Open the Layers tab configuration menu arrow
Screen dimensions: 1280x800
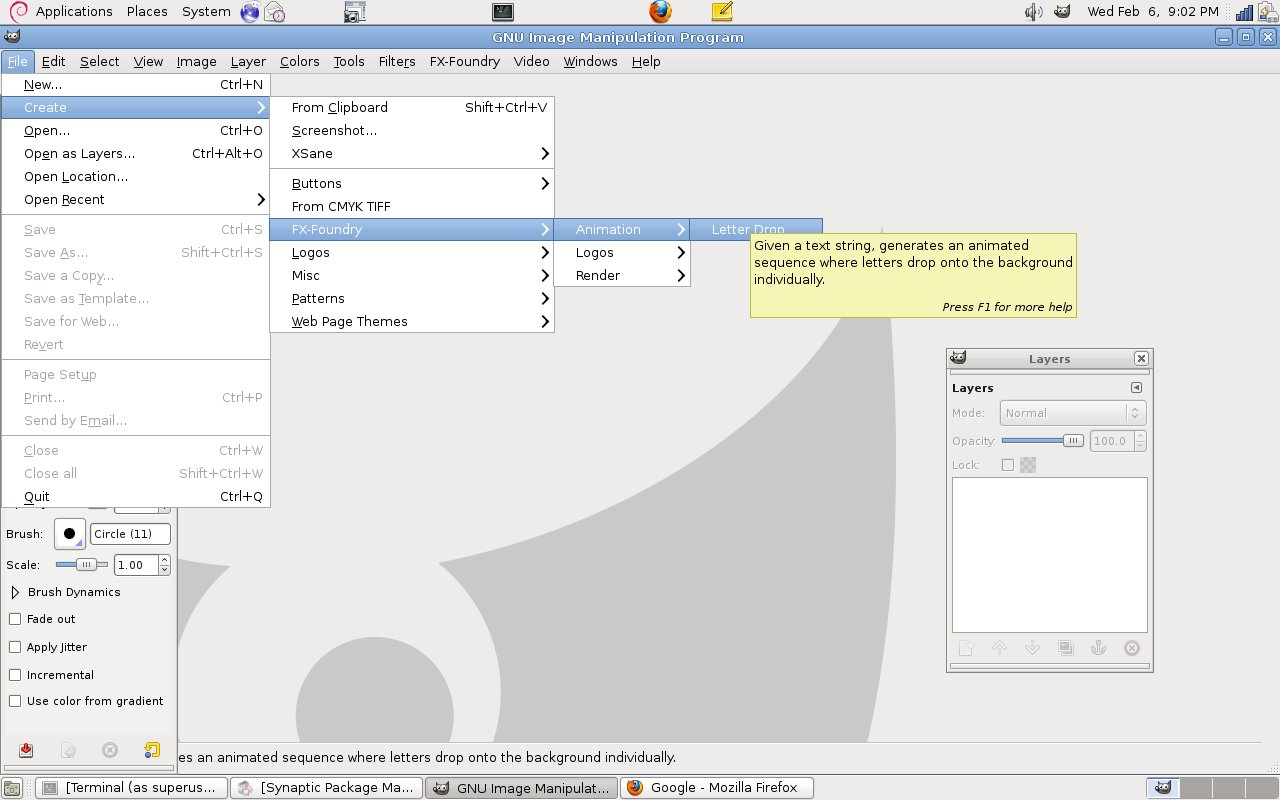tap(1136, 388)
